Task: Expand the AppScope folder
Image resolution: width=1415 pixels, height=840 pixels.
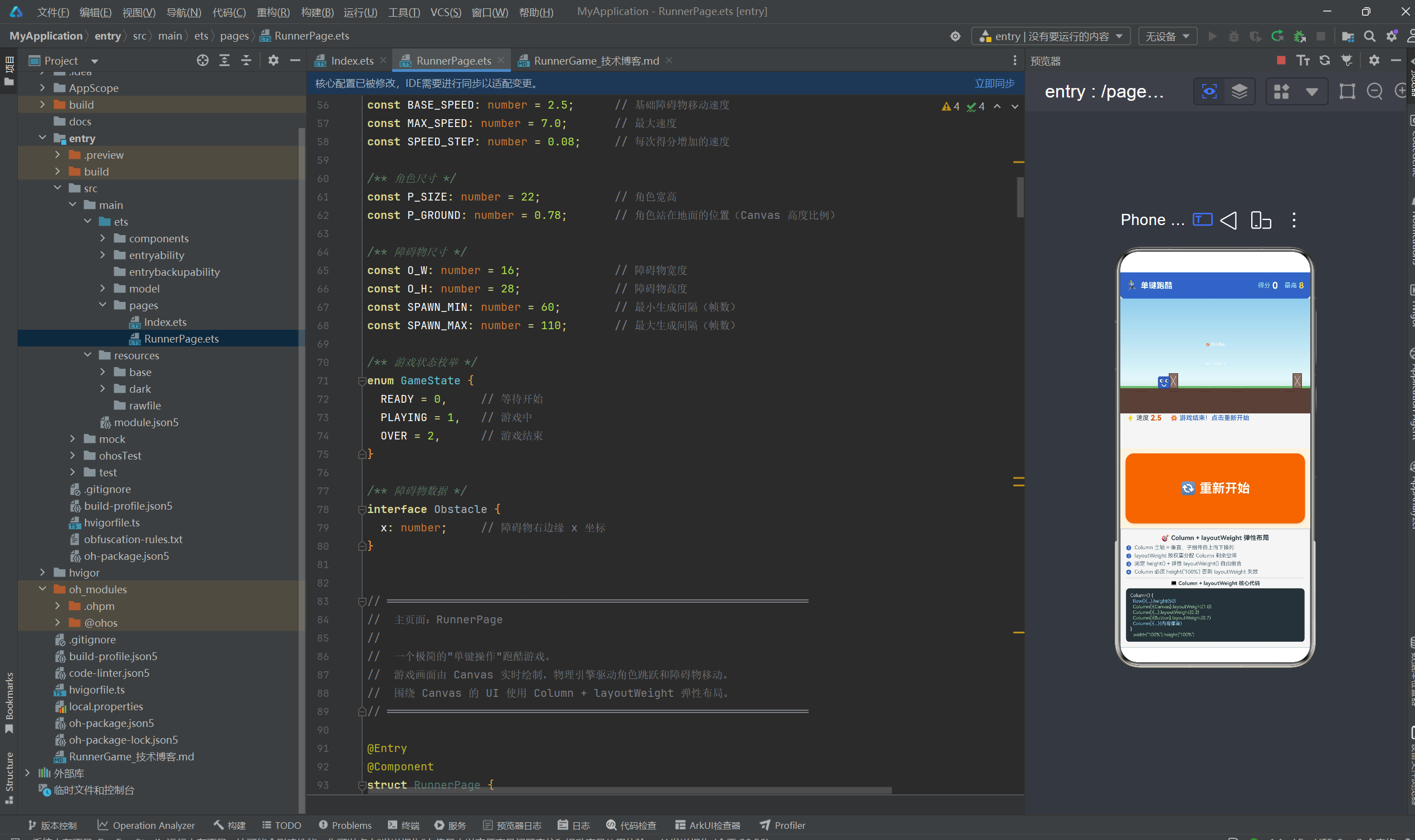Action: pos(42,88)
